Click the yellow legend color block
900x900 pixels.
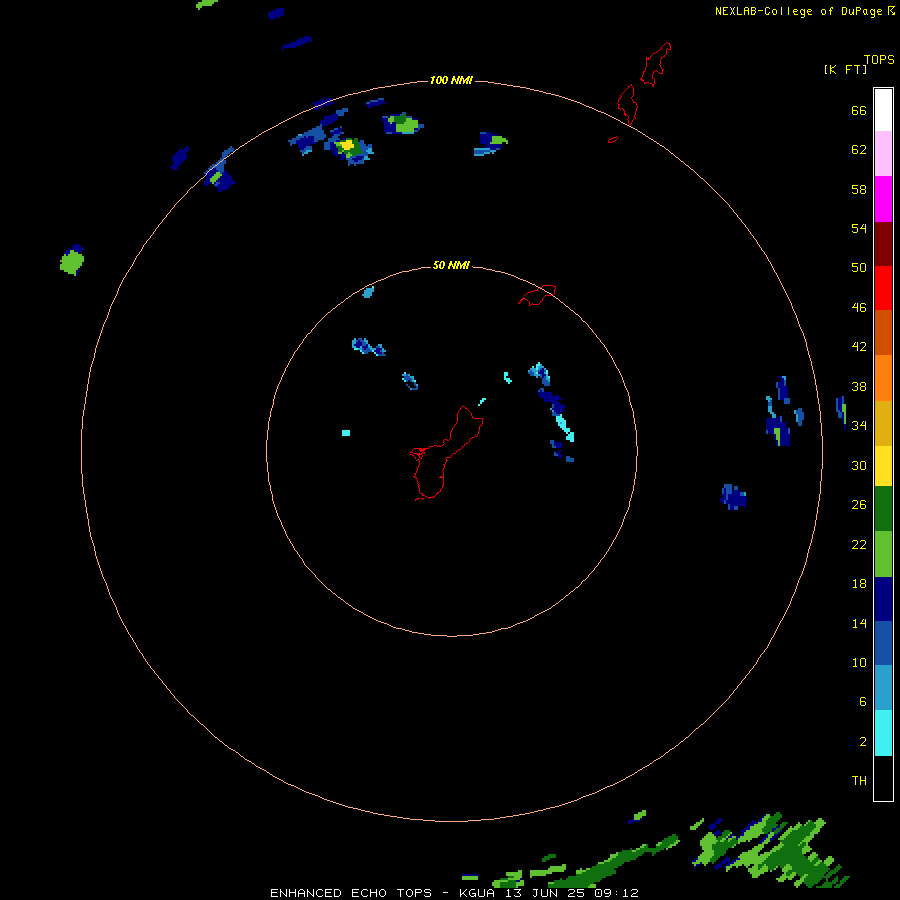[883, 466]
